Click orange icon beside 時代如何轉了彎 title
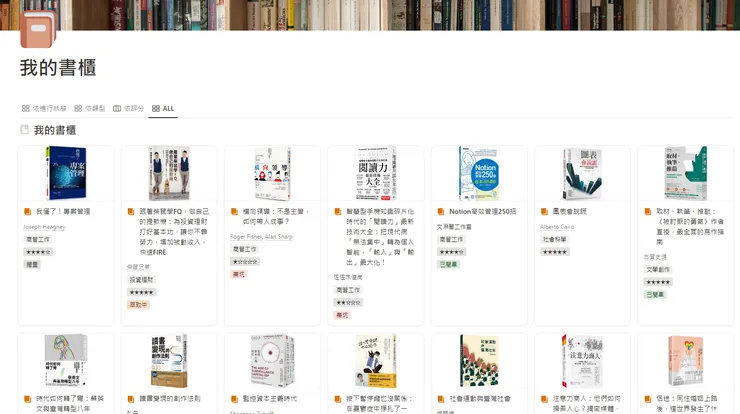The image size is (740, 414). pyautogui.click(x=27, y=399)
